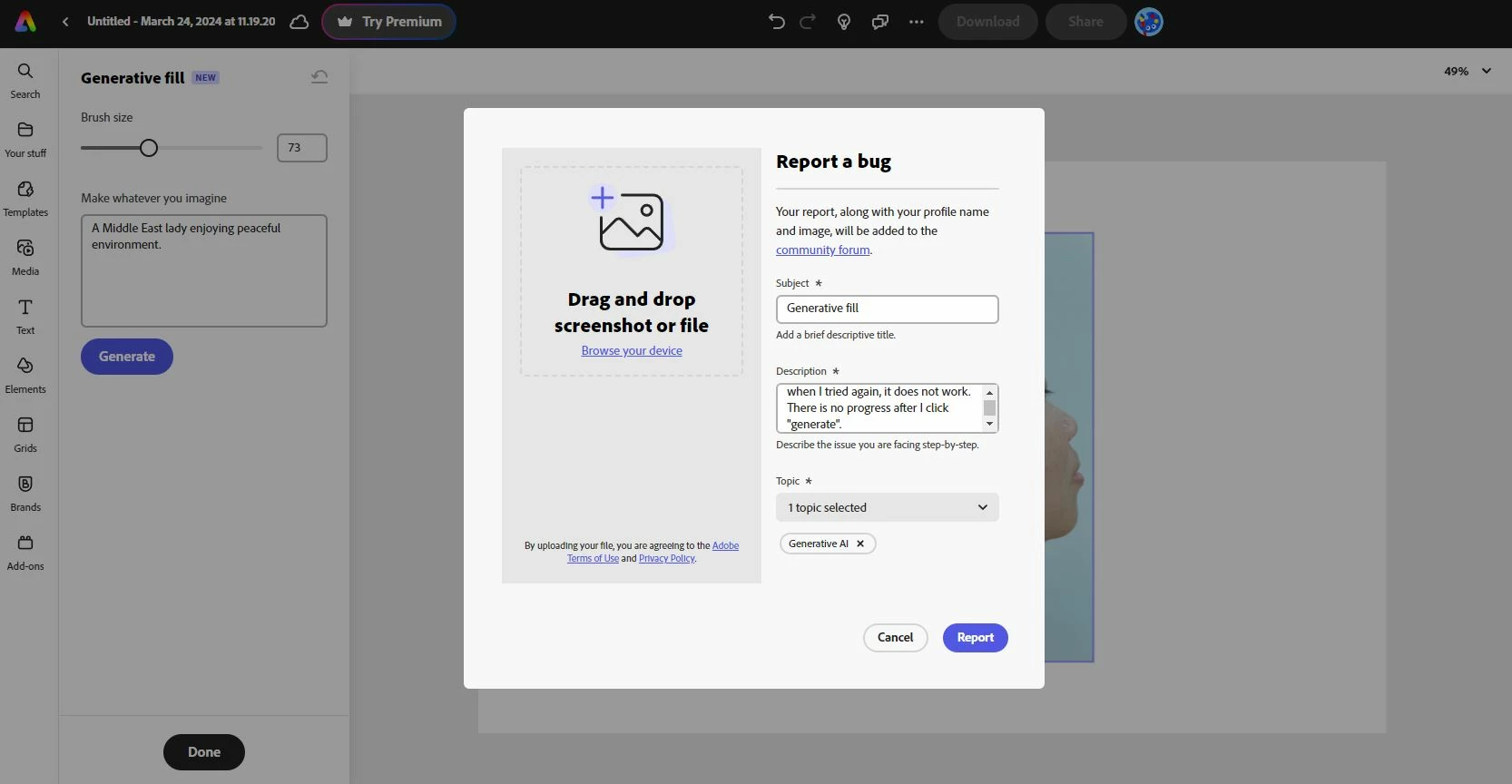Viewport: 1512px width, 784px height.
Task: Open the Search panel in sidebar
Action: point(25,81)
